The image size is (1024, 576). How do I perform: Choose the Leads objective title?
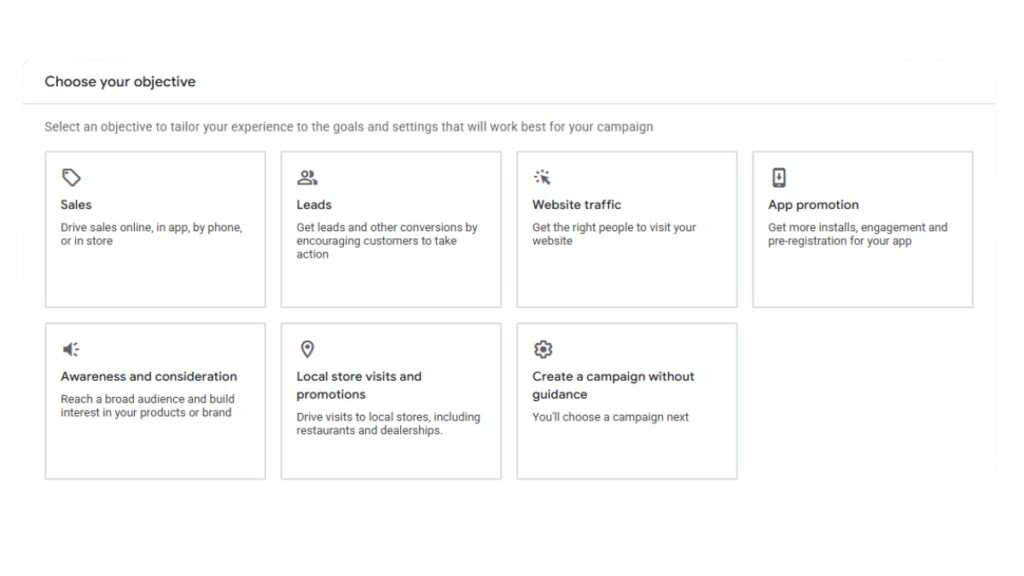point(314,205)
